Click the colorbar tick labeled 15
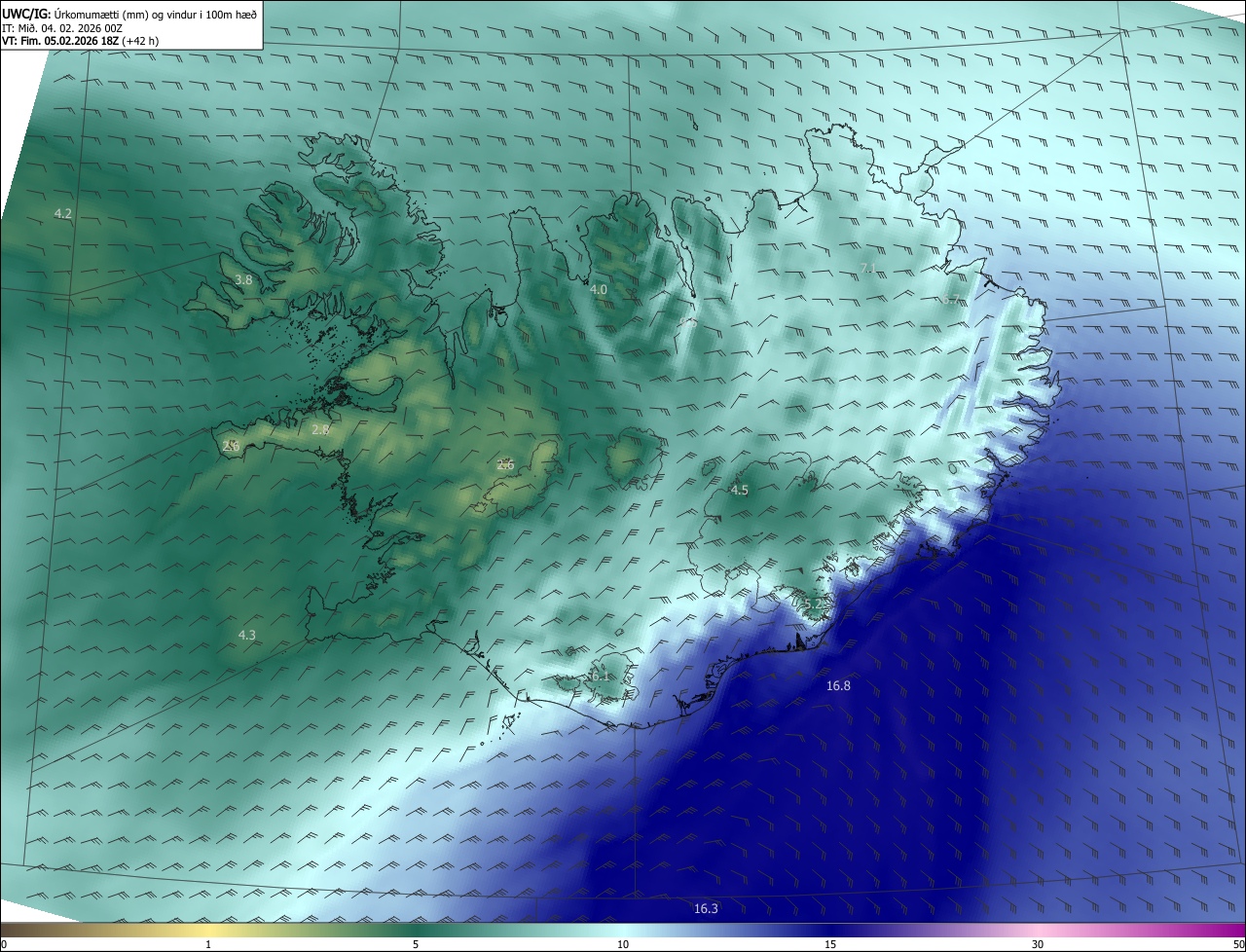 (830, 944)
